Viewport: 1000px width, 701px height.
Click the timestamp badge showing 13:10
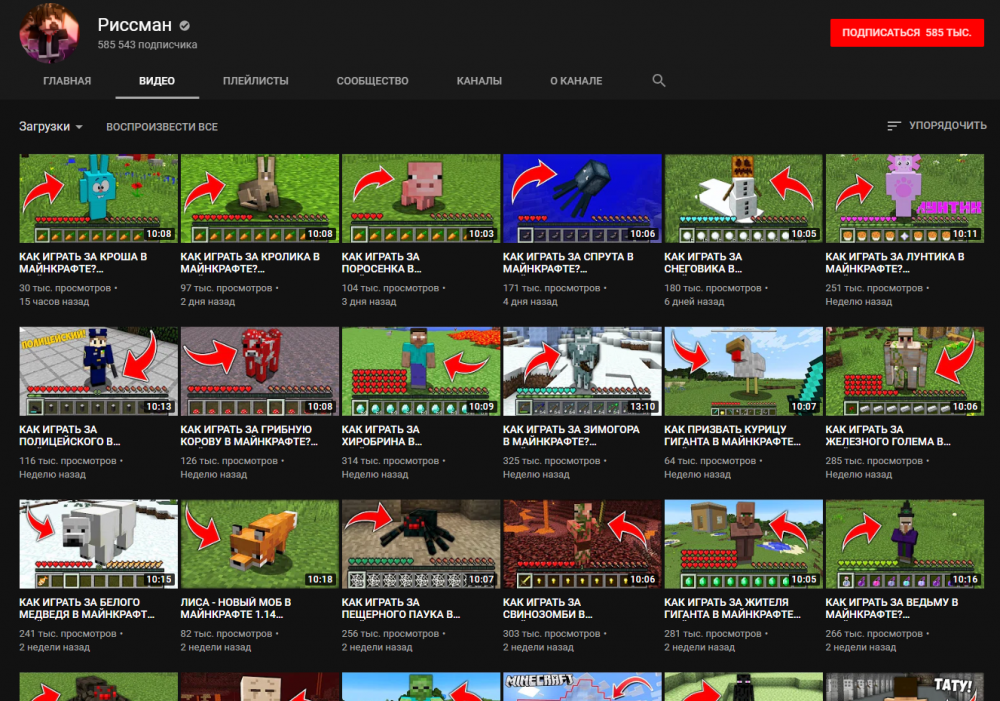click(644, 406)
